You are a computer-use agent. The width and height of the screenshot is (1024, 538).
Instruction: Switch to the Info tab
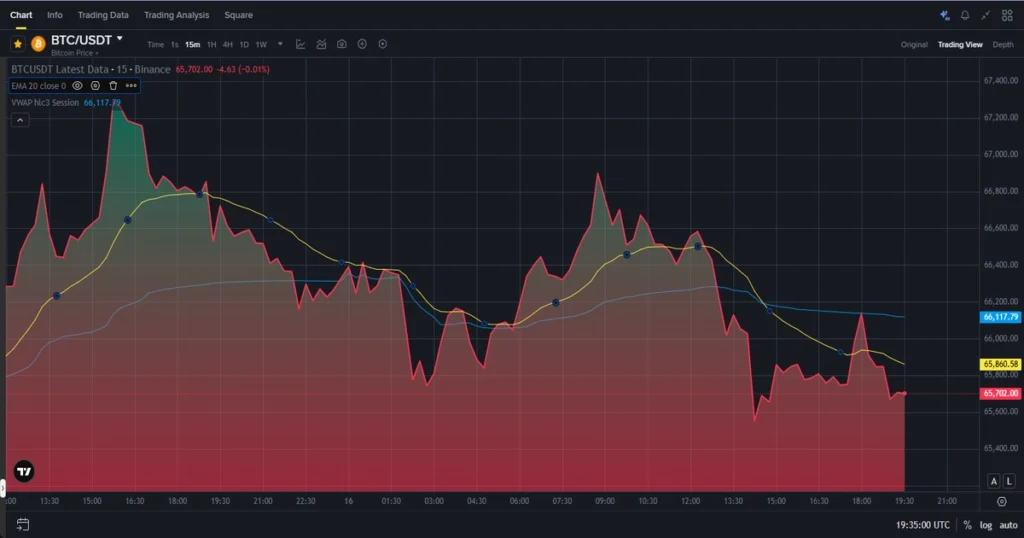click(55, 15)
